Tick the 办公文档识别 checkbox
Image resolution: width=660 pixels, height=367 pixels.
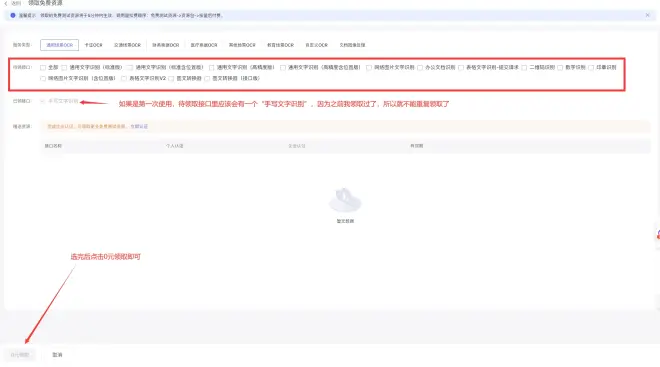coord(420,67)
